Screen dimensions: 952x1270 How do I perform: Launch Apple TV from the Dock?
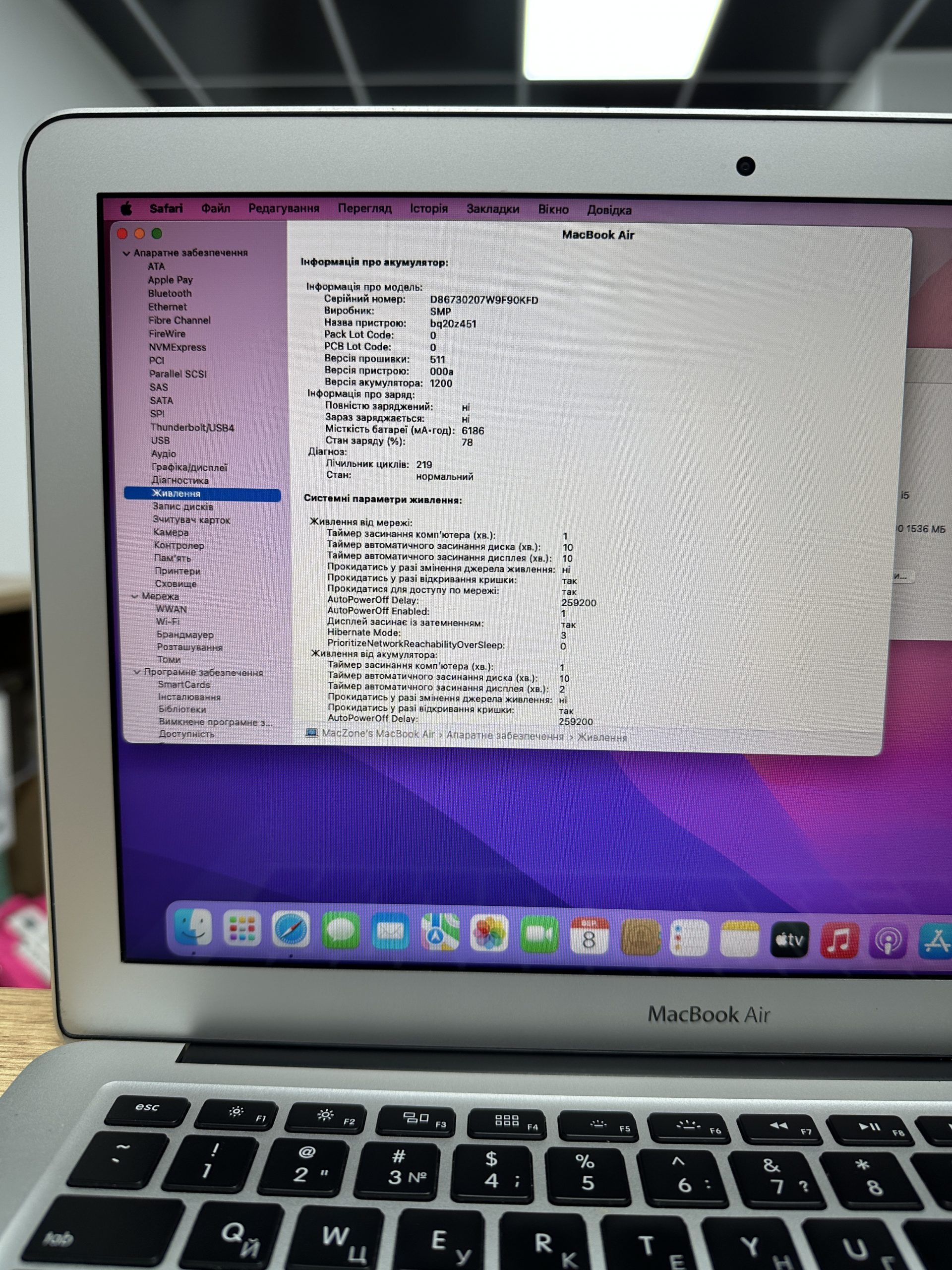click(x=789, y=940)
